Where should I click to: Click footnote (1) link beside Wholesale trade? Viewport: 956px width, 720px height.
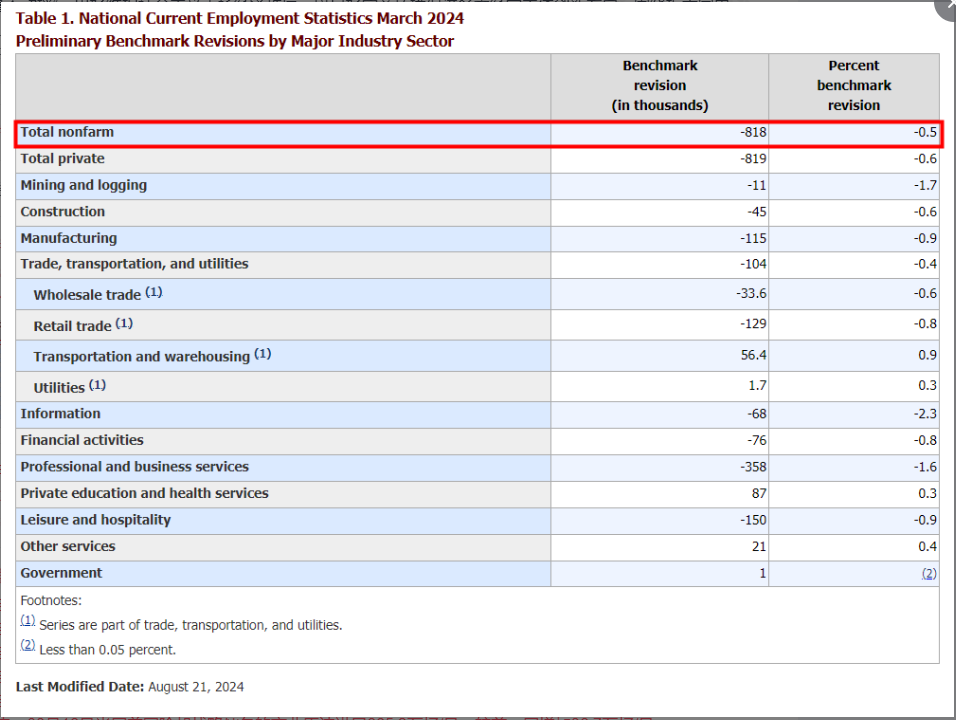point(153,292)
